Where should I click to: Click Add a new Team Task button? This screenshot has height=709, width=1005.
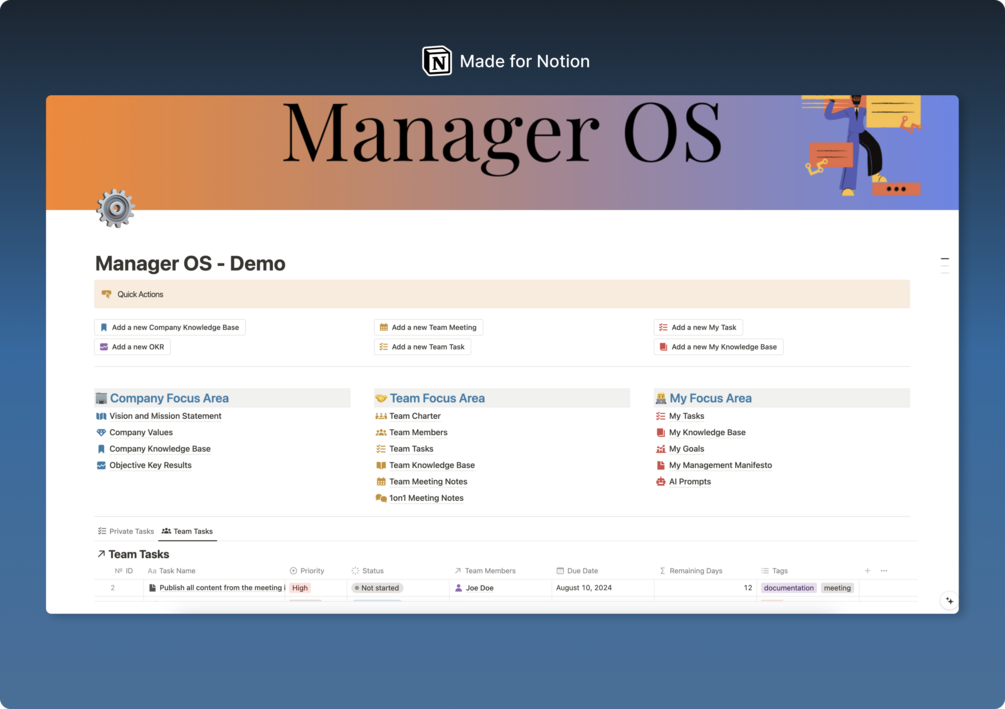pyautogui.click(x=422, y=347)
